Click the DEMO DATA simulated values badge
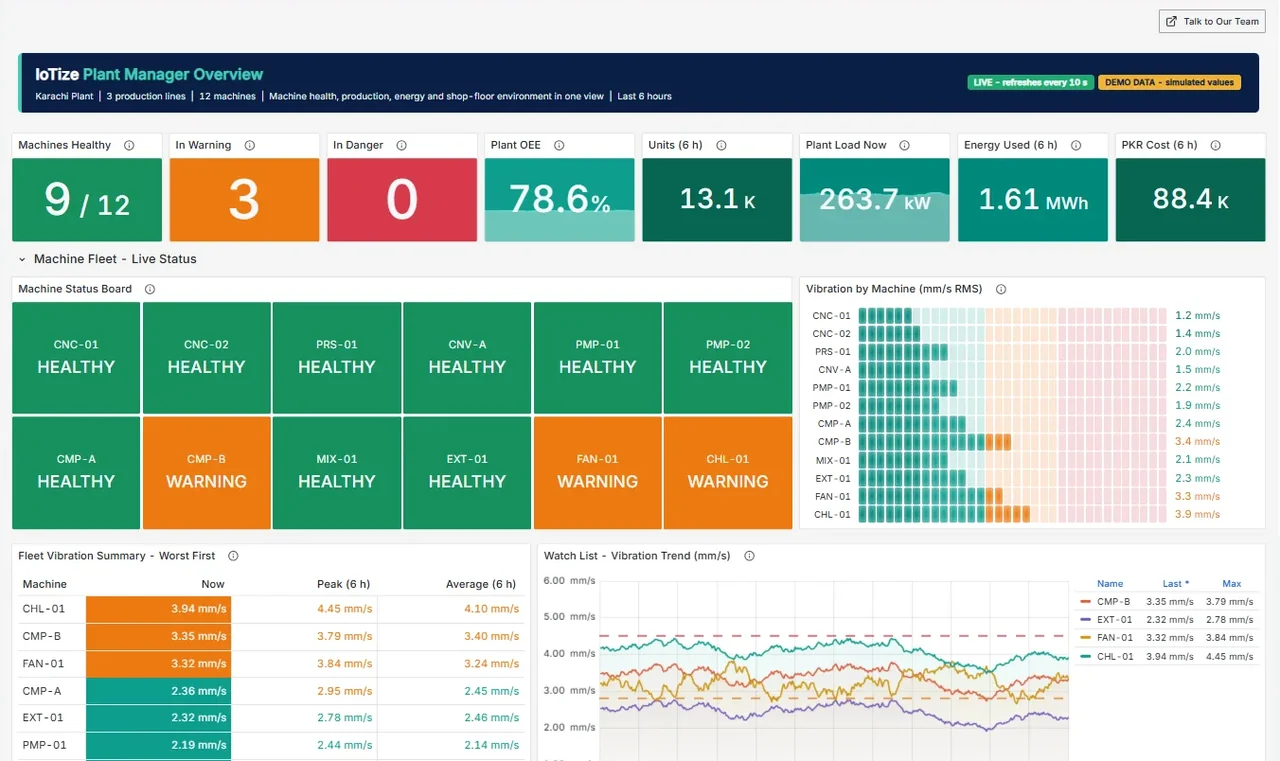 point(1169,82)
